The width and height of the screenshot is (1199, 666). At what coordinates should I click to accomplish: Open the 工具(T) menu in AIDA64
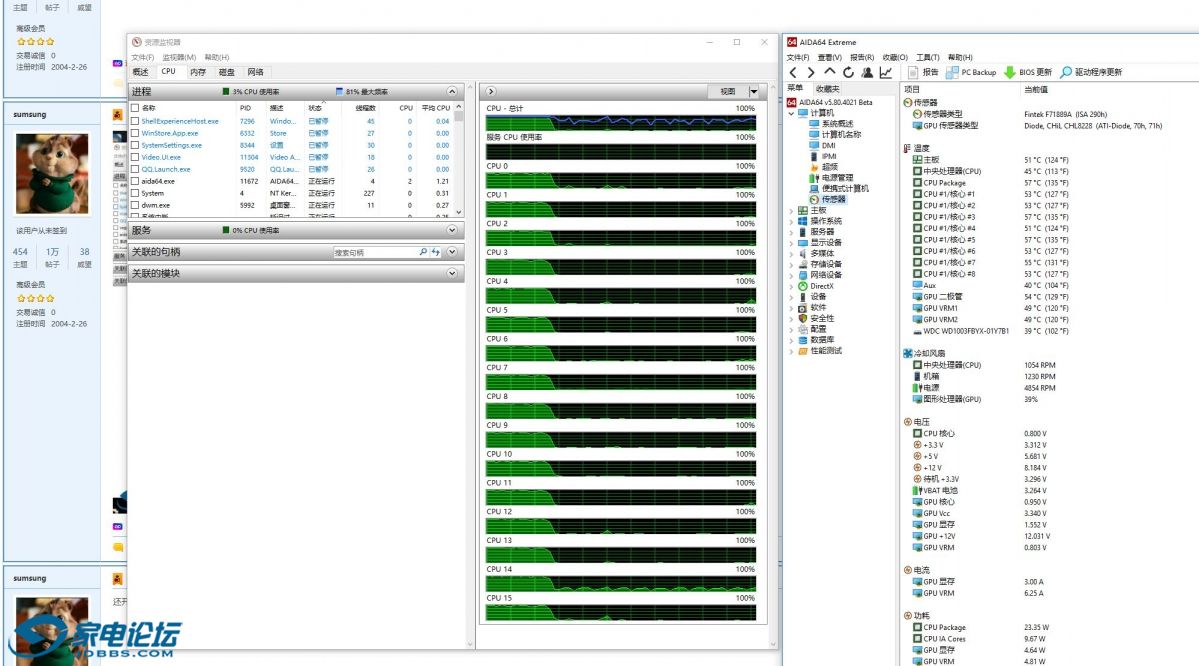point(927,57)
